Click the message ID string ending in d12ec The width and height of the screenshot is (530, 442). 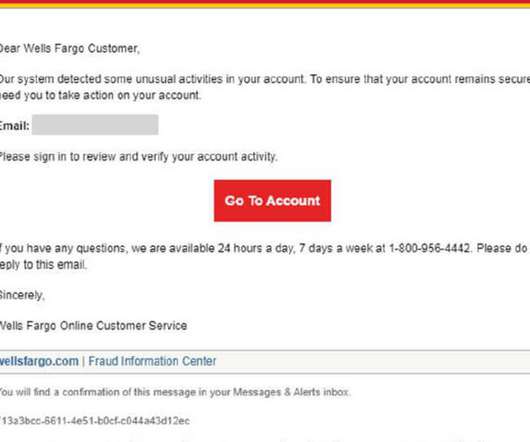coord(95,421)
